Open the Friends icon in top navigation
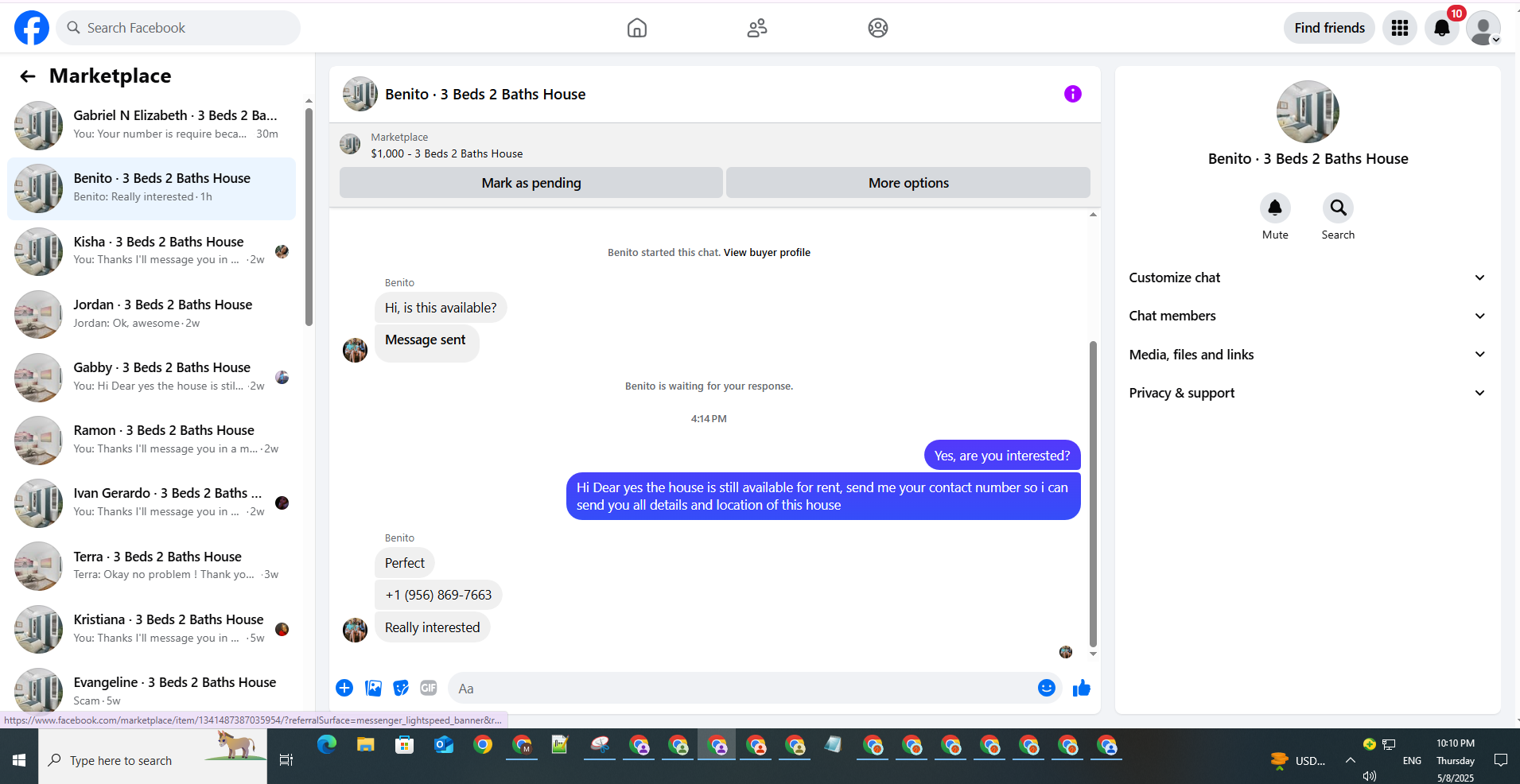This screenshot has width=1520, height=784. 757,28
